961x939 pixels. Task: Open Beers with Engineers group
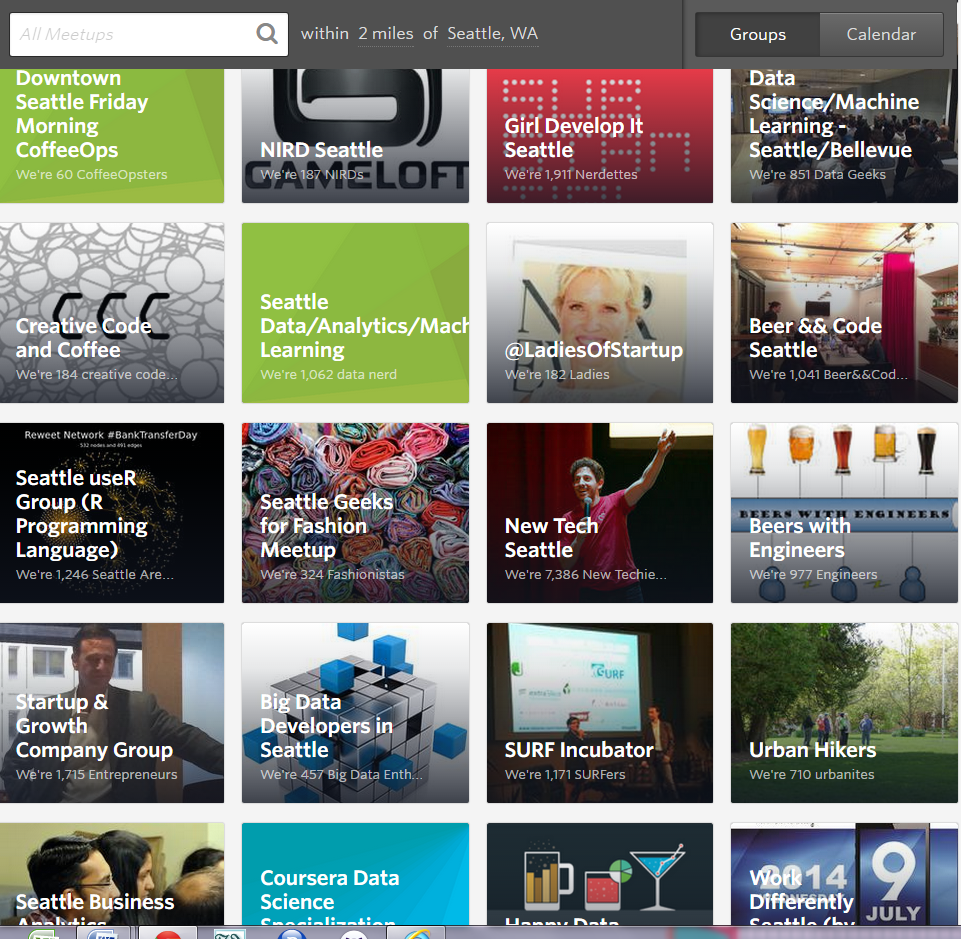[x=844, y=512]
